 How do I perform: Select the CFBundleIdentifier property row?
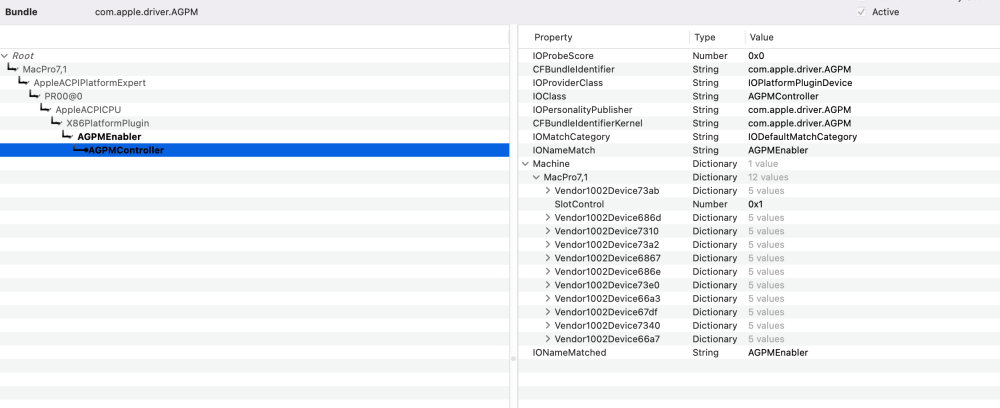[x=759, y=69]
